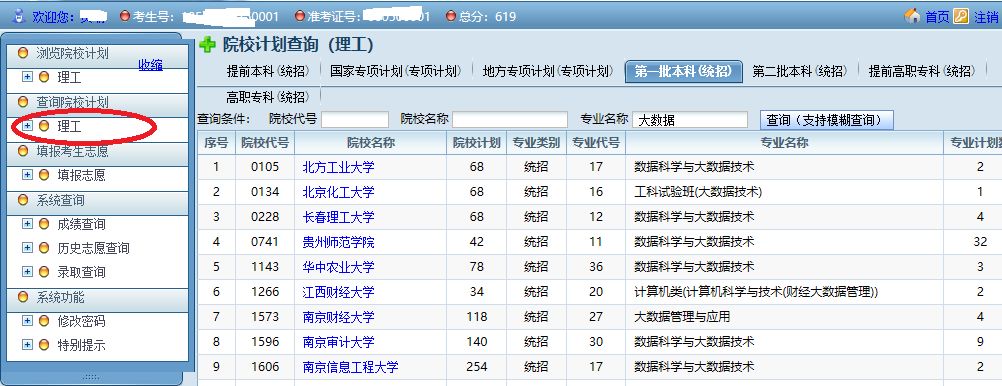Open the 北京化工大学 link
The height and width of the screenshot is (386, 1002).
pos(338,192)
